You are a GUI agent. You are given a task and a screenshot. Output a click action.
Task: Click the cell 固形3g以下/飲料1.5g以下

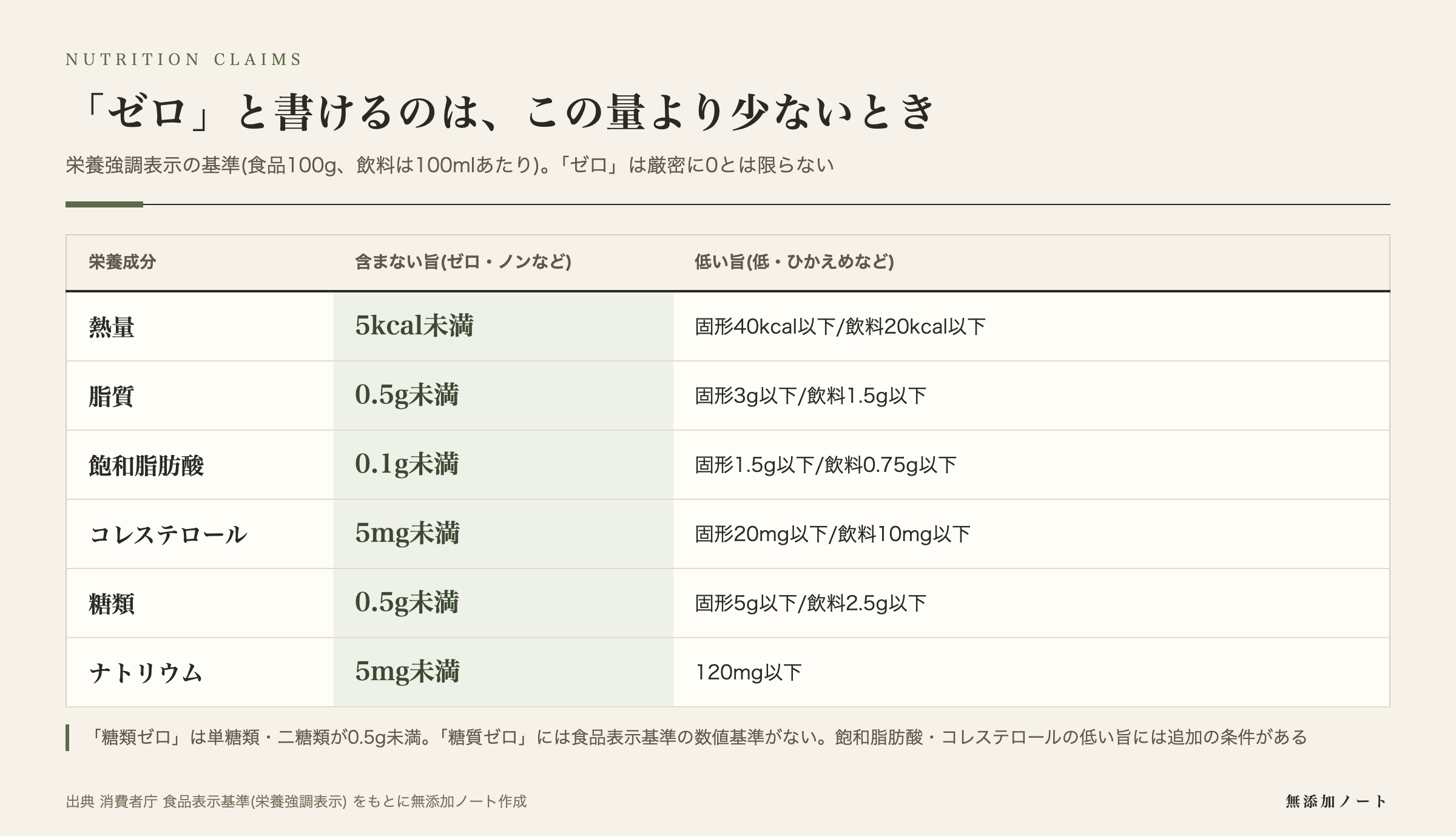811,396
